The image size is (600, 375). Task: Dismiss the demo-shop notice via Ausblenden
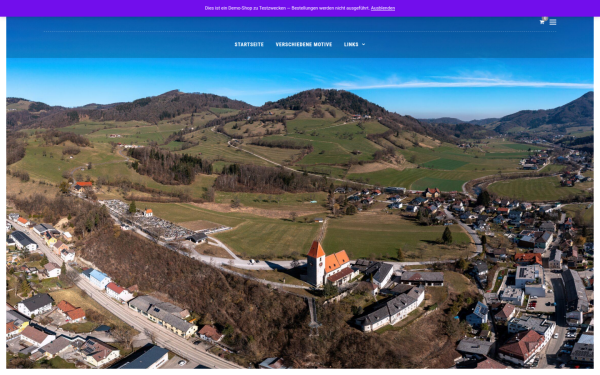coord(383,8)
